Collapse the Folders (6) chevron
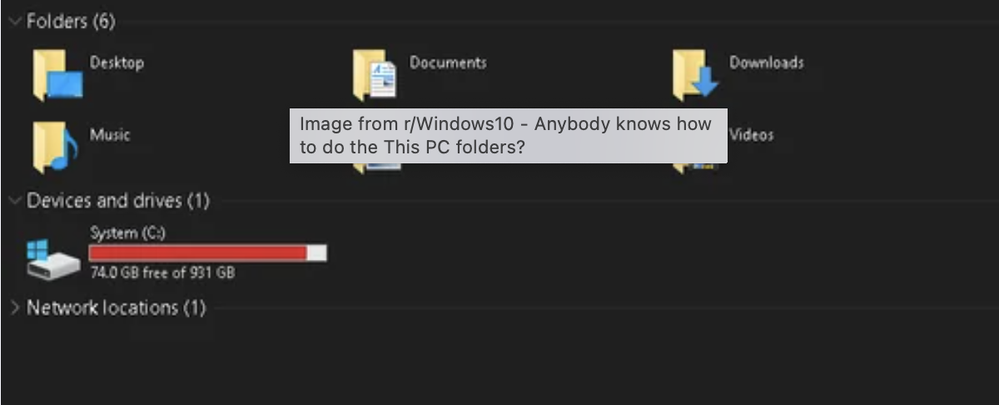Image resolution: width=999 pixels, height=405 pixels. coord(15,21)
